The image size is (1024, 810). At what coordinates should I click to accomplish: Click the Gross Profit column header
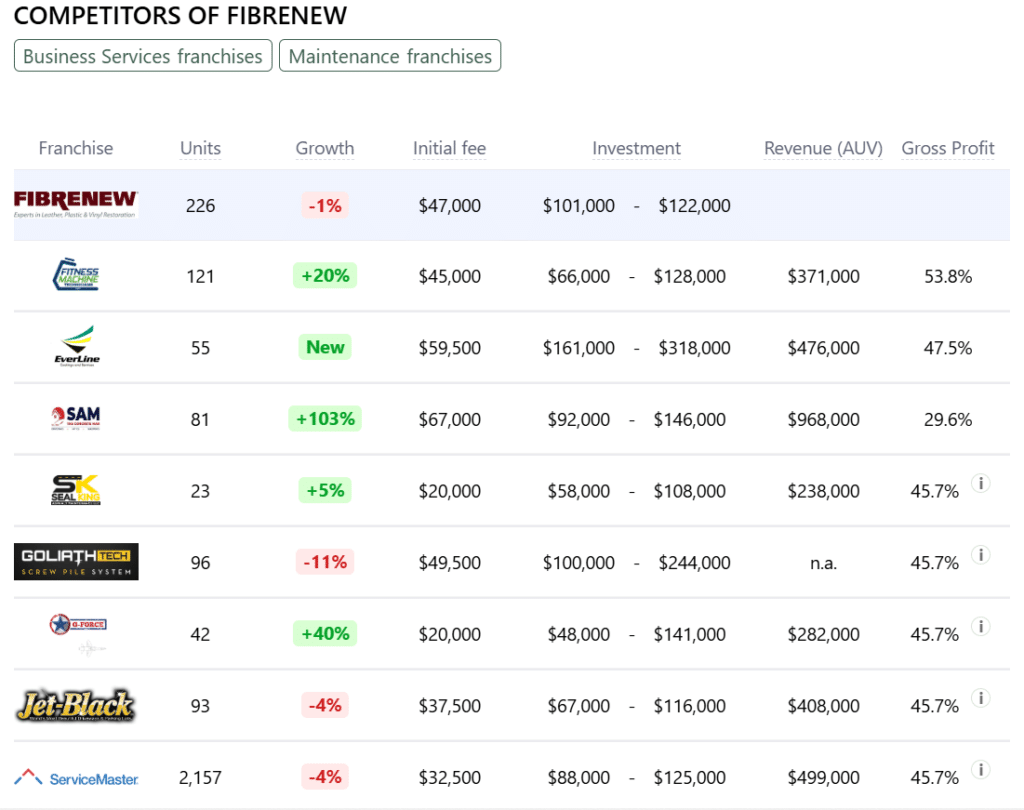948,148
